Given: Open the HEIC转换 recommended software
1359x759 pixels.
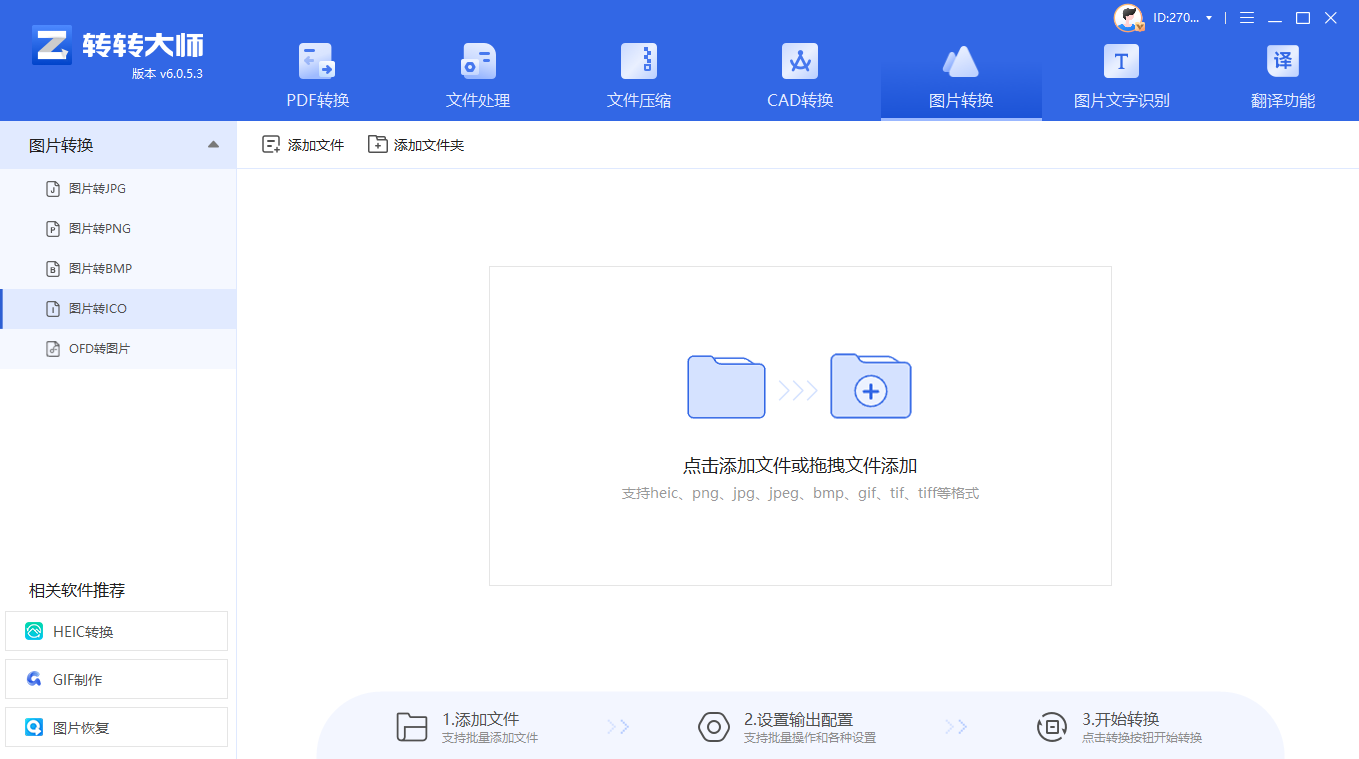Looking at the screenshot, I should (x=116, y=632).
